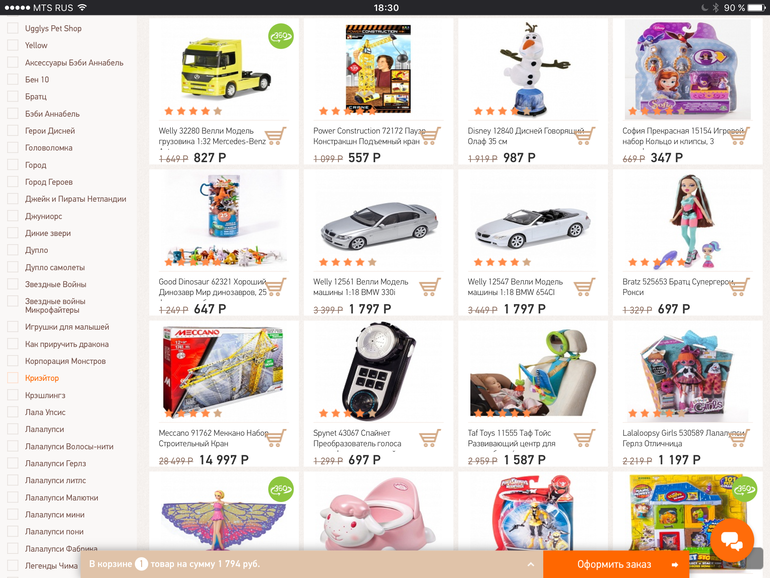This screenshot has height=578, width=770.
Task: Open 360 view on yellow truck
Action: click(281, 36)
